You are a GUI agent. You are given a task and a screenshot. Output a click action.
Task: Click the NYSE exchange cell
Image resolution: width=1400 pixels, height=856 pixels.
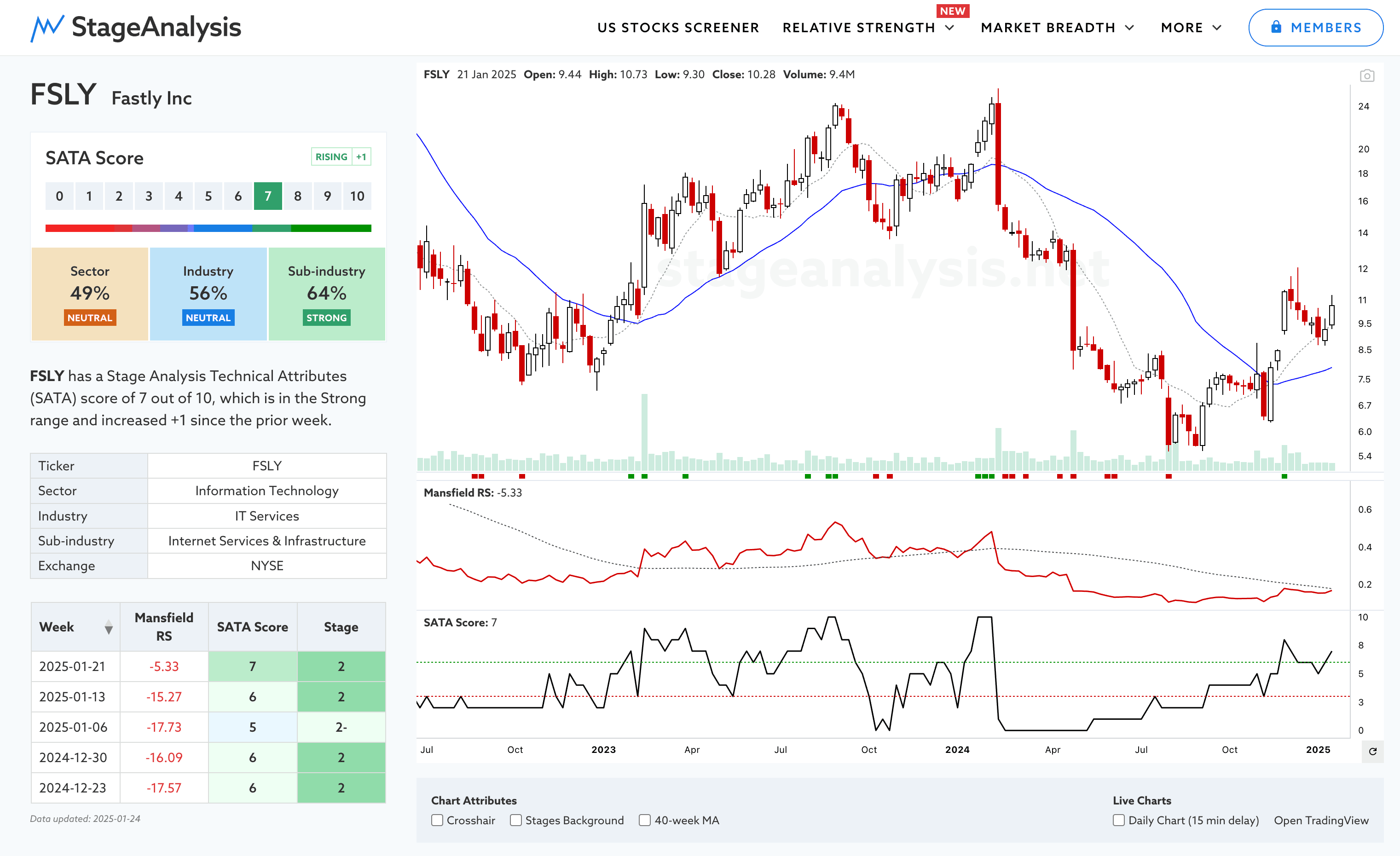tap(266, 566)
